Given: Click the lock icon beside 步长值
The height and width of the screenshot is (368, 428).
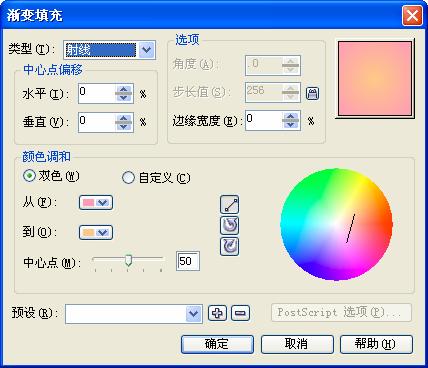Looking at the screenshot, I should (x=312, y=94).
